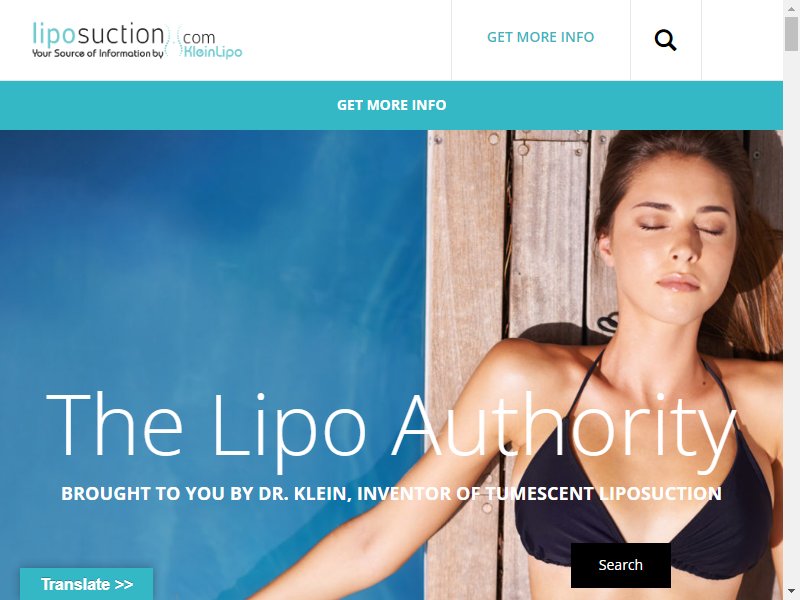Click the "Your Source of Information by" tagline

click(97, 53)
